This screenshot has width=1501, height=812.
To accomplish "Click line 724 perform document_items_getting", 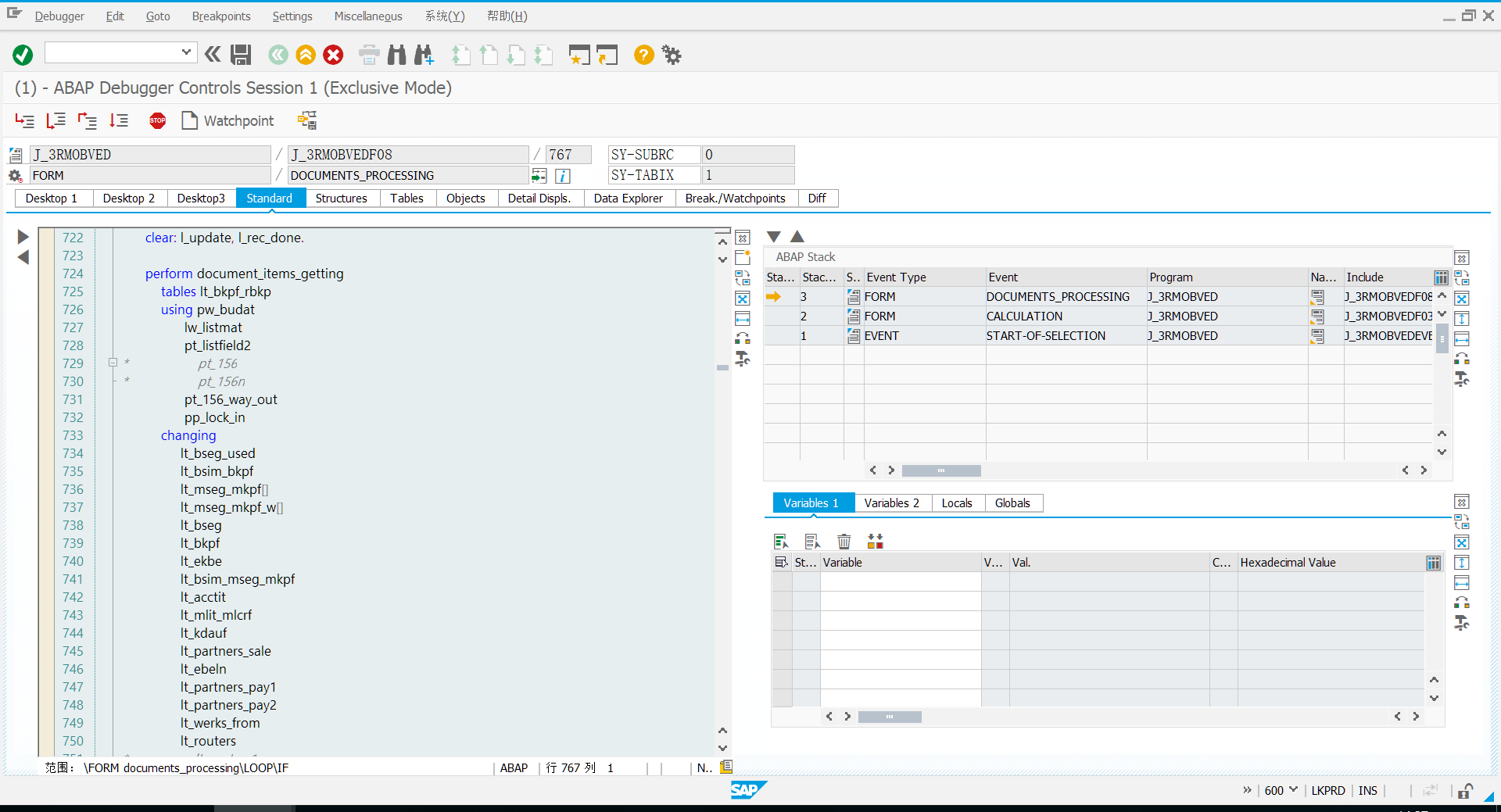I will (244, 274).
